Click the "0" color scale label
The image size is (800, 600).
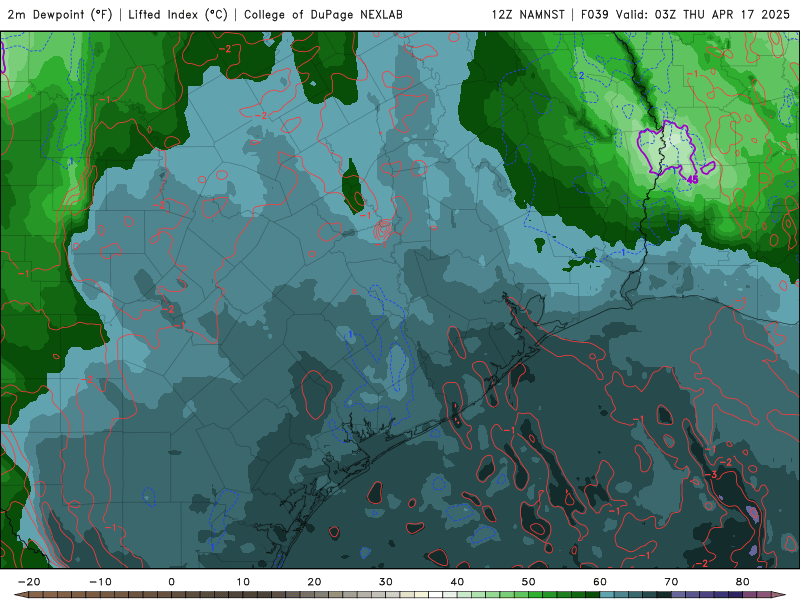coord(171,582)
